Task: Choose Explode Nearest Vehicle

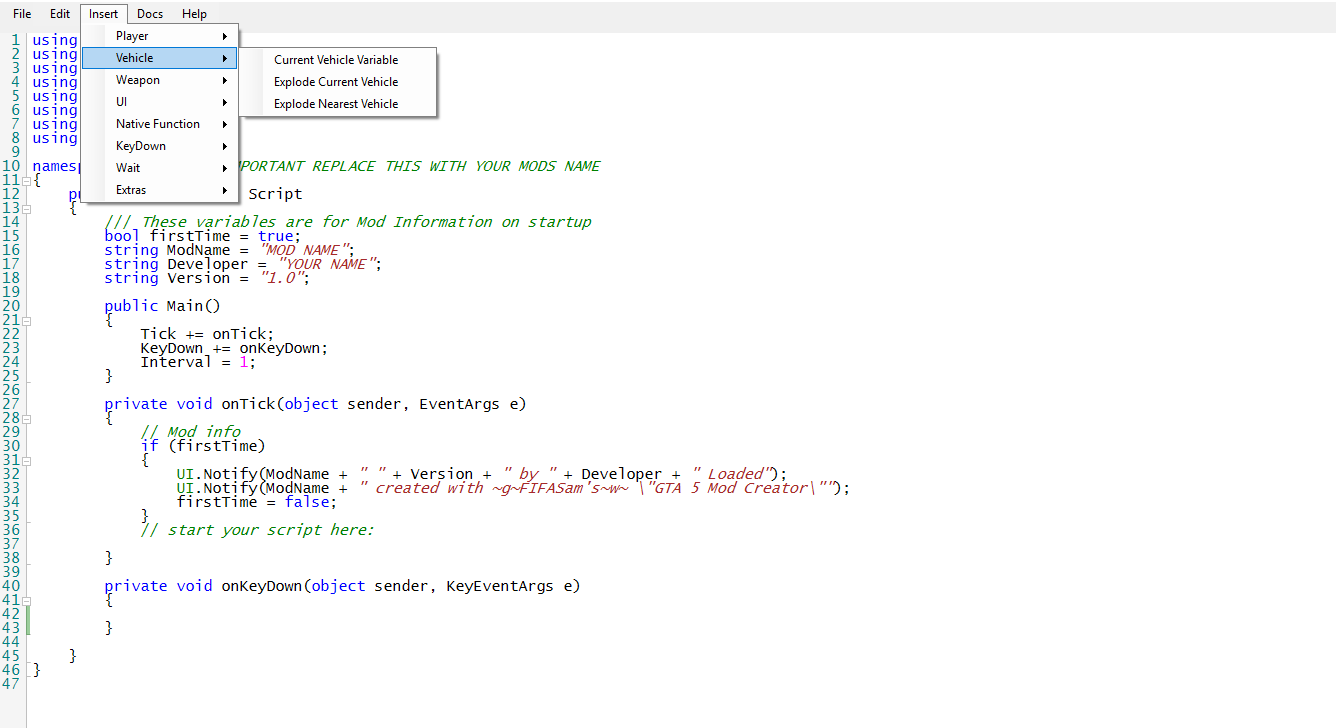Action: (336, 104)
